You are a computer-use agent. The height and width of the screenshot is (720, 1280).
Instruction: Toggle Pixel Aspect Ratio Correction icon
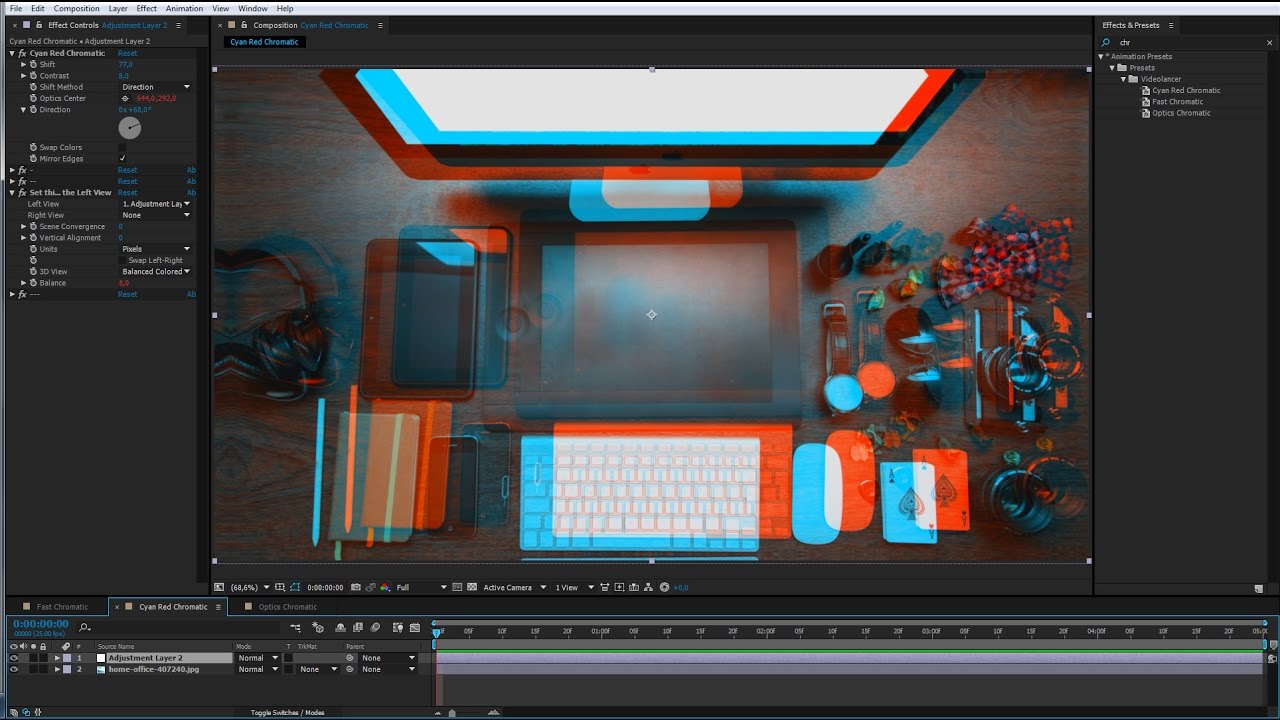[604, 587]
